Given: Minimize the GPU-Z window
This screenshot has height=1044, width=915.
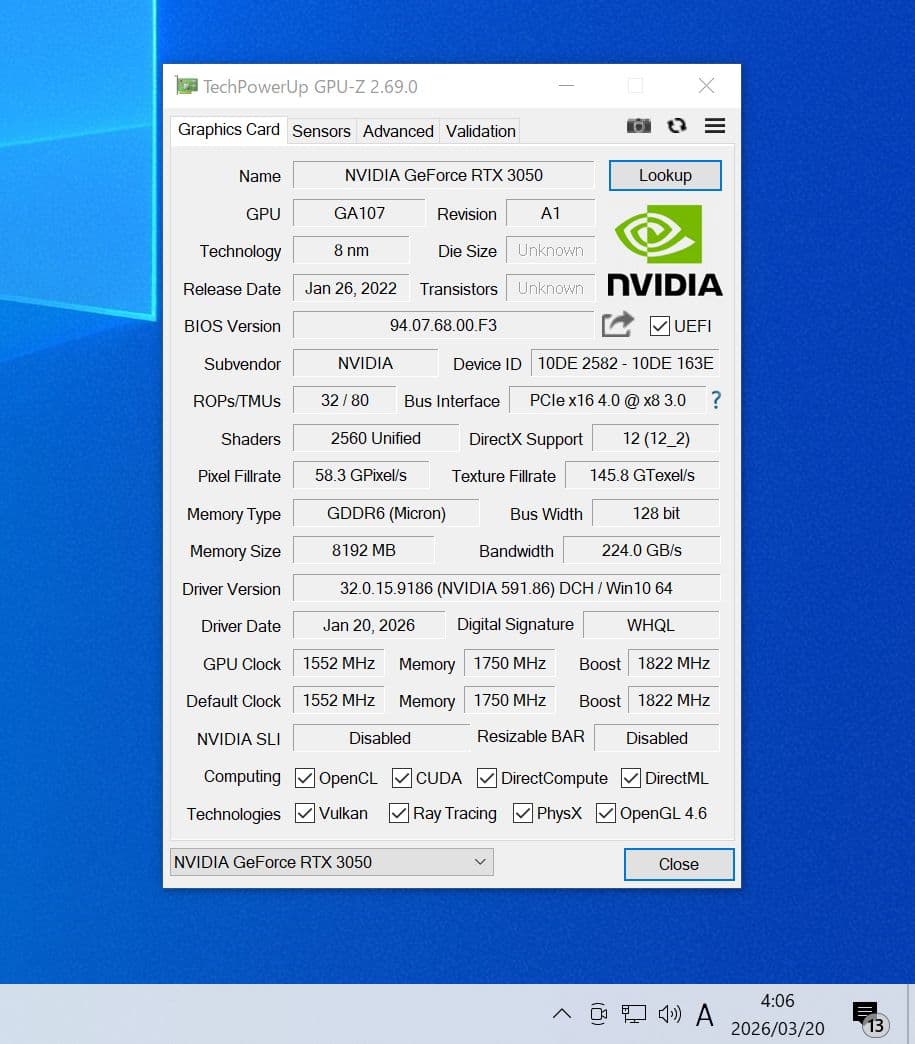Looking at the screenshot, I should coord(566,86).
